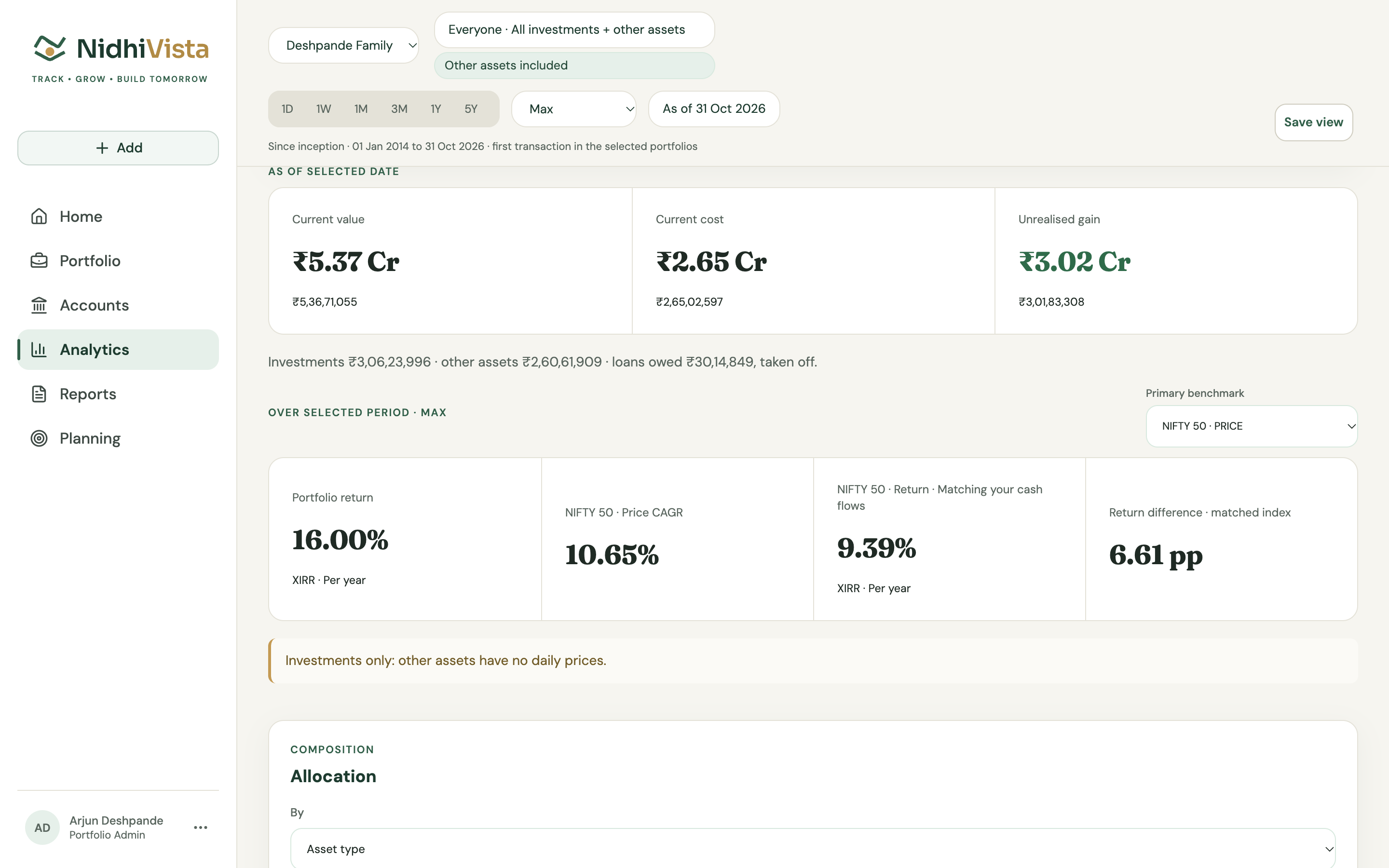1389x868 pixels.
Task: Click the Portfolio return 16.00% value
Action: [340, 540]
